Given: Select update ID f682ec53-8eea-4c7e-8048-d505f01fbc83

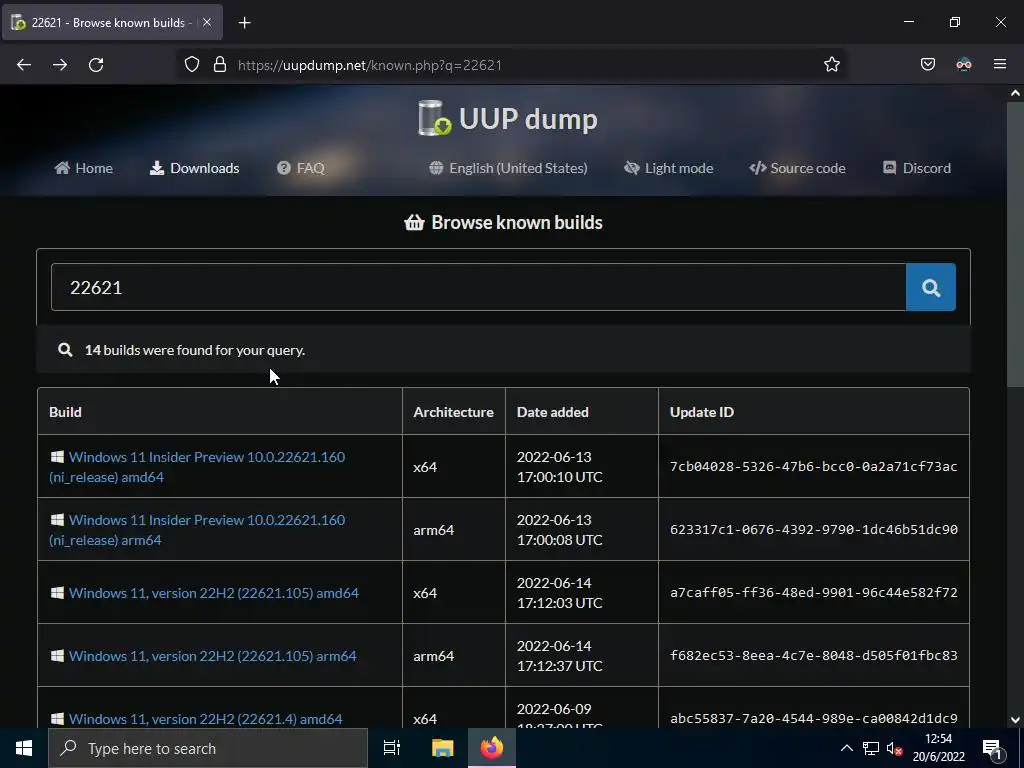Looking at the screenshot, I should (814, 656).
